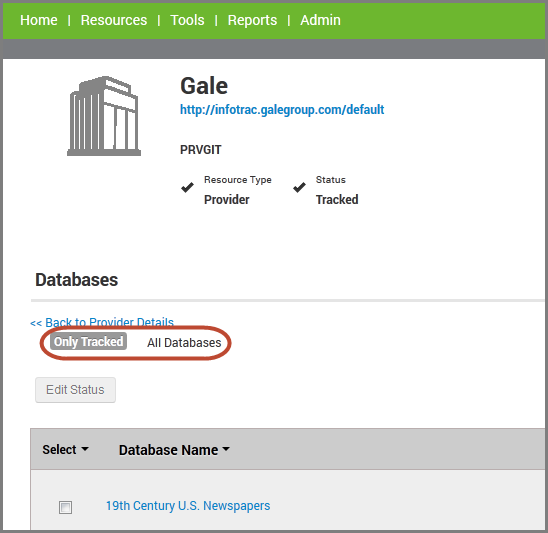Sort by Database Name column
This screenshot has height=533, width=548.
174,450
